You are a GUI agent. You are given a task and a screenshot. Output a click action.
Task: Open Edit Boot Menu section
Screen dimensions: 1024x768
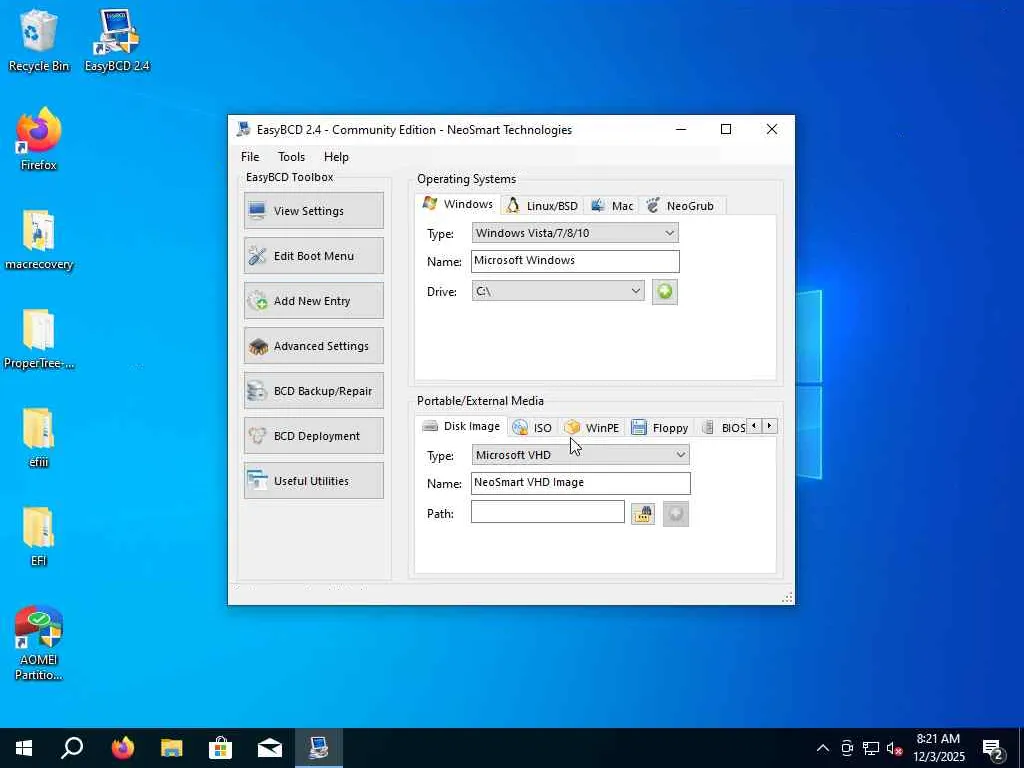pyautogui.click(x=313, y=255)
